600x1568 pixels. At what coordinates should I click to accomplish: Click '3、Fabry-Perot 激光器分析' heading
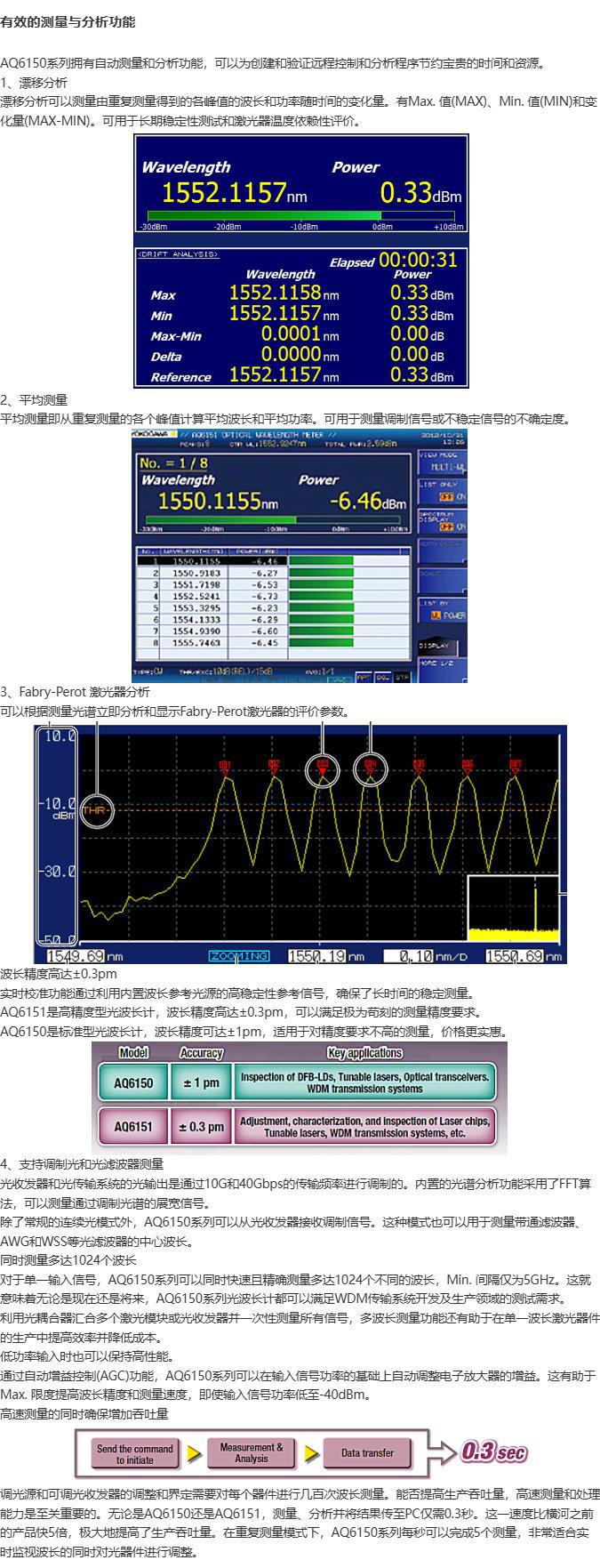point(75,692)
